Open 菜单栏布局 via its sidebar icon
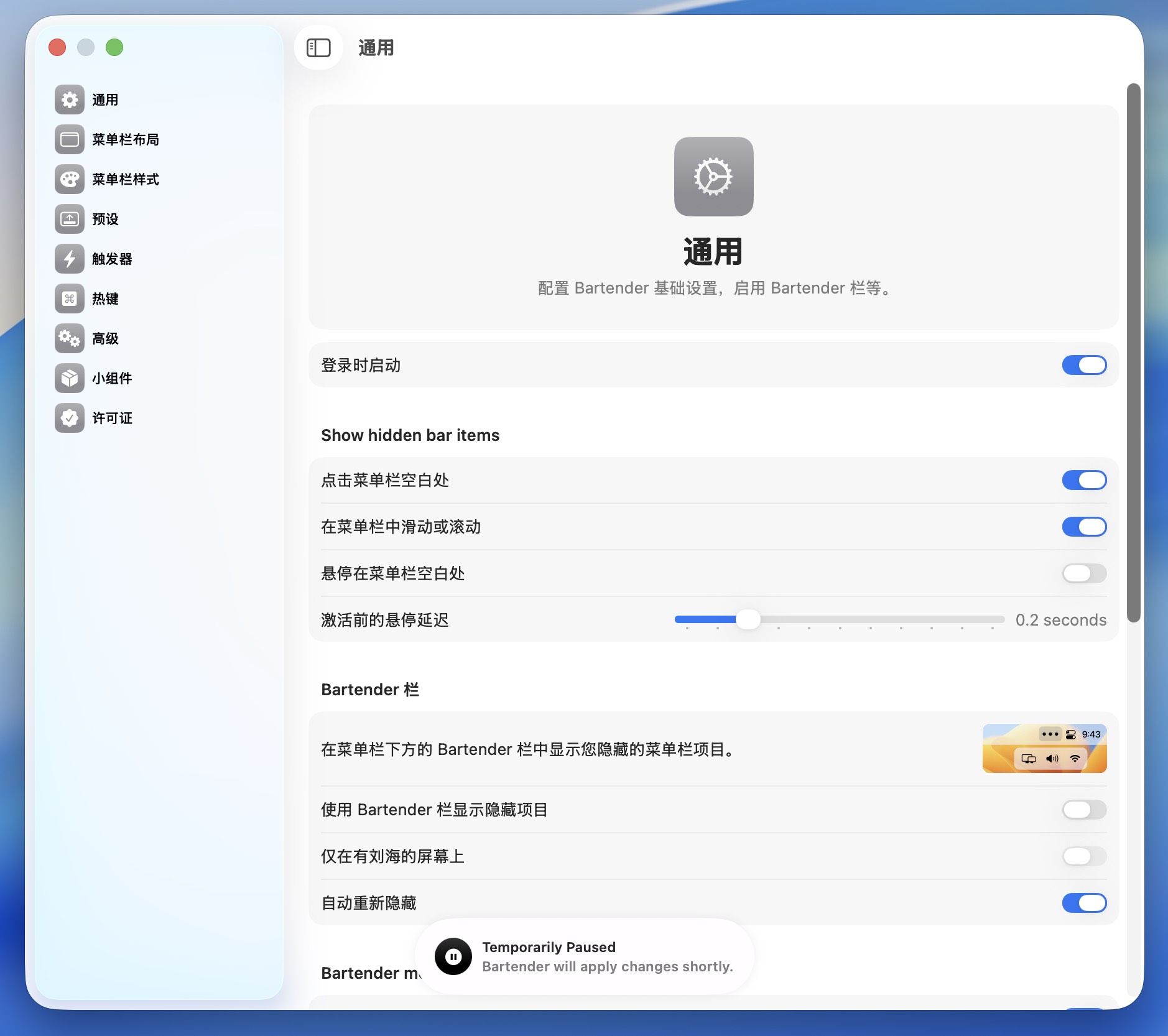1168x1036 pixels. [x=70, y=139]
